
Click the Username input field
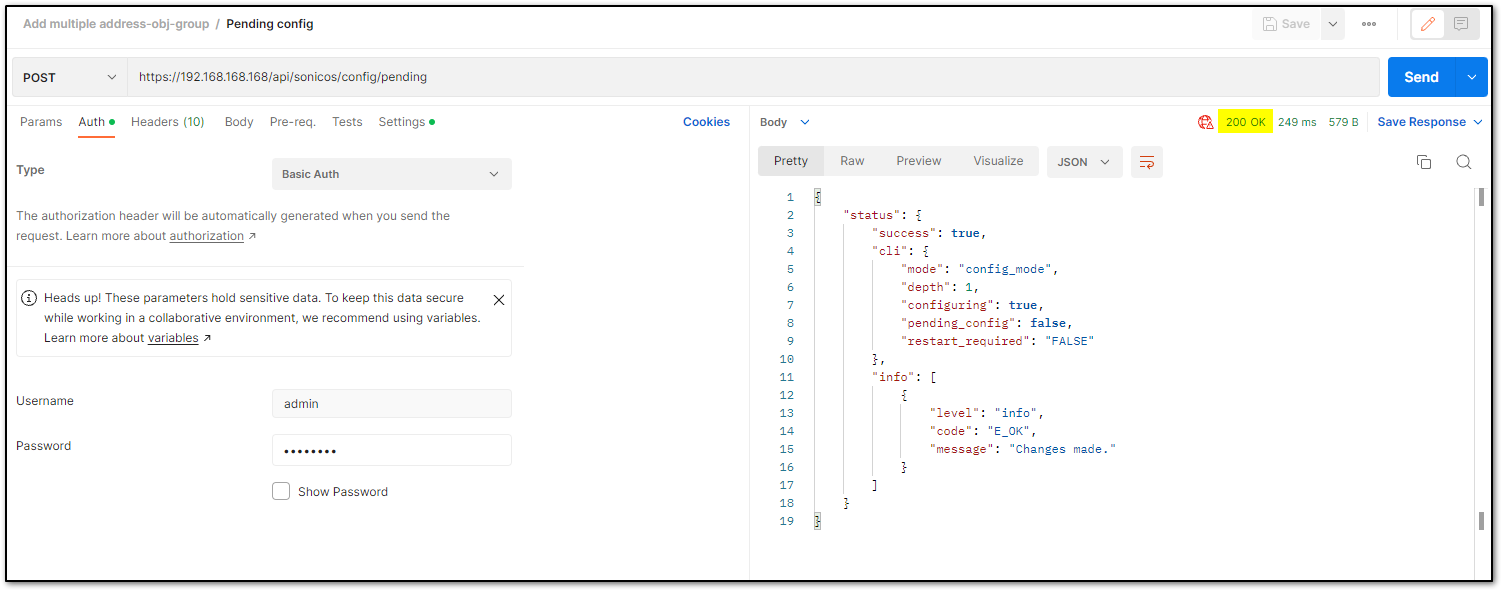[391, 404]
